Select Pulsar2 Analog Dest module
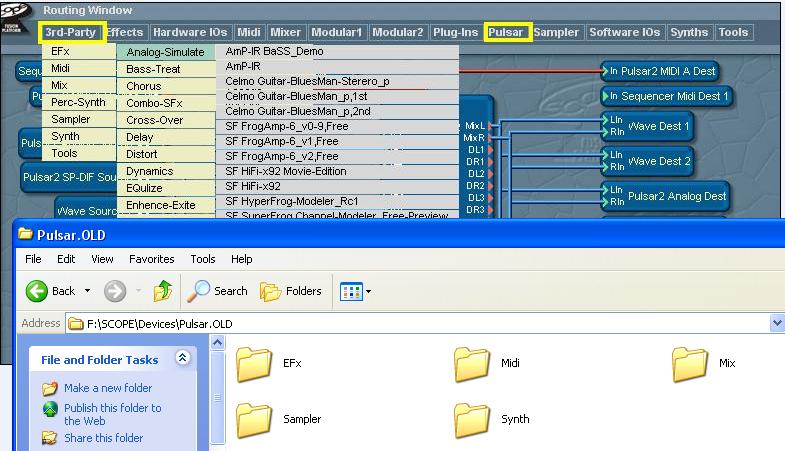 coord(665,196)
